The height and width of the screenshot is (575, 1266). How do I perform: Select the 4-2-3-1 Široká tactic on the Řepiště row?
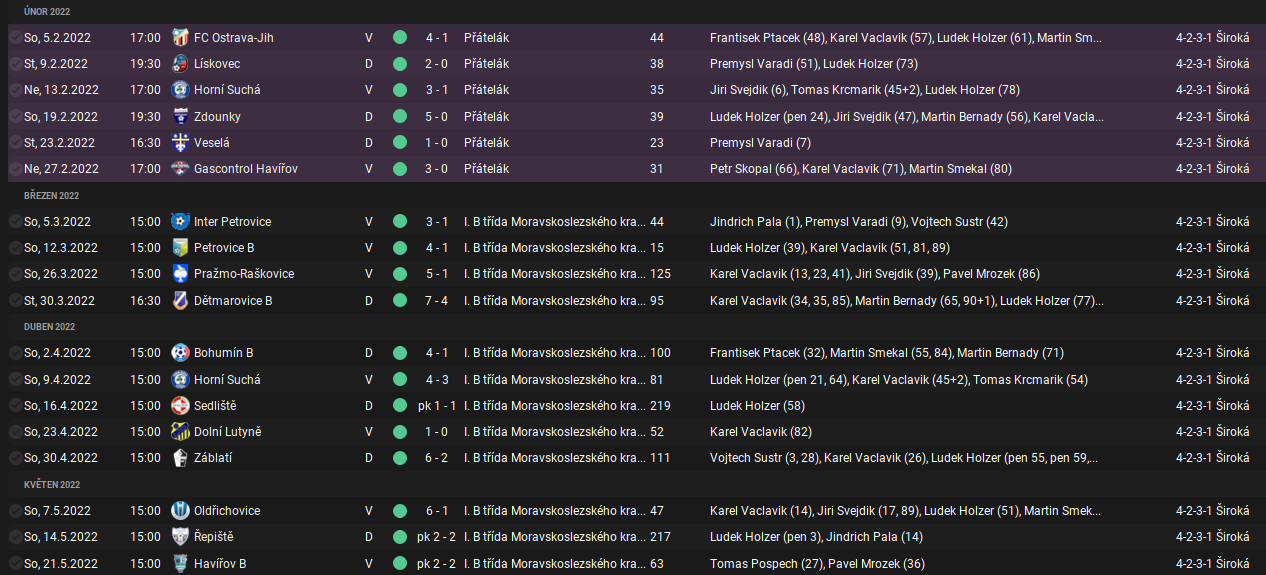point(1213,537)
